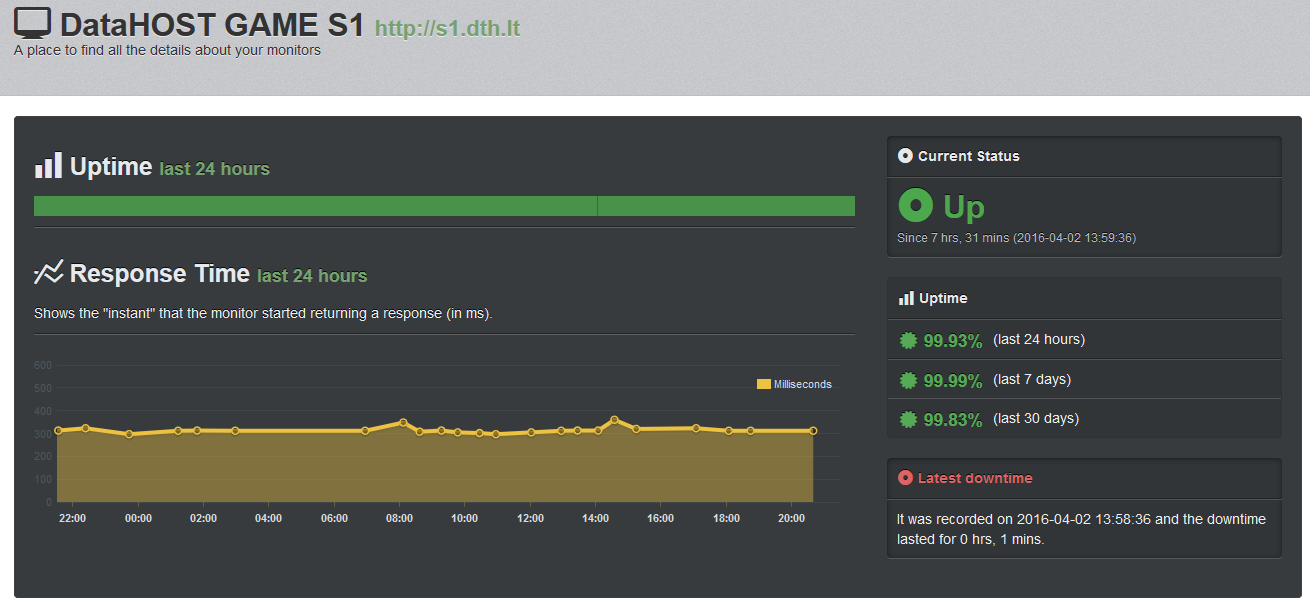Click the last data point on the chart
This screenshot has width=1310, height=605.
click(813, 431)
